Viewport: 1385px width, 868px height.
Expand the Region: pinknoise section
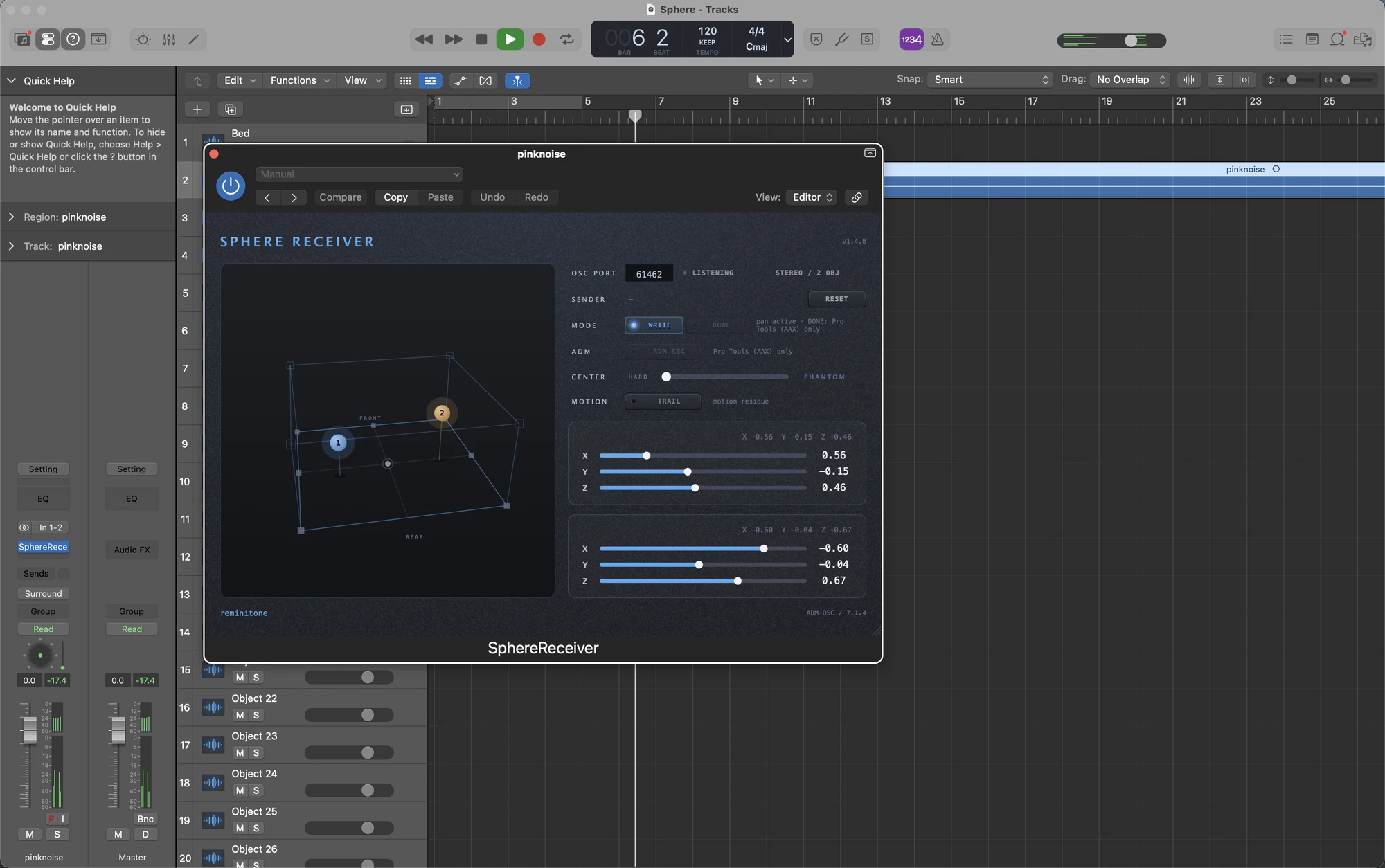pos(12,217)
